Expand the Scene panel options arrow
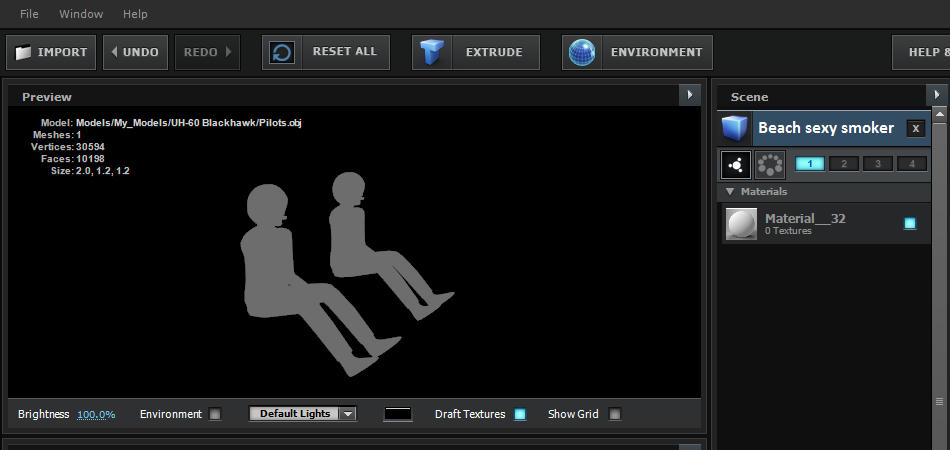The height and width of the screenshot is (450, 950). [937, 95]
